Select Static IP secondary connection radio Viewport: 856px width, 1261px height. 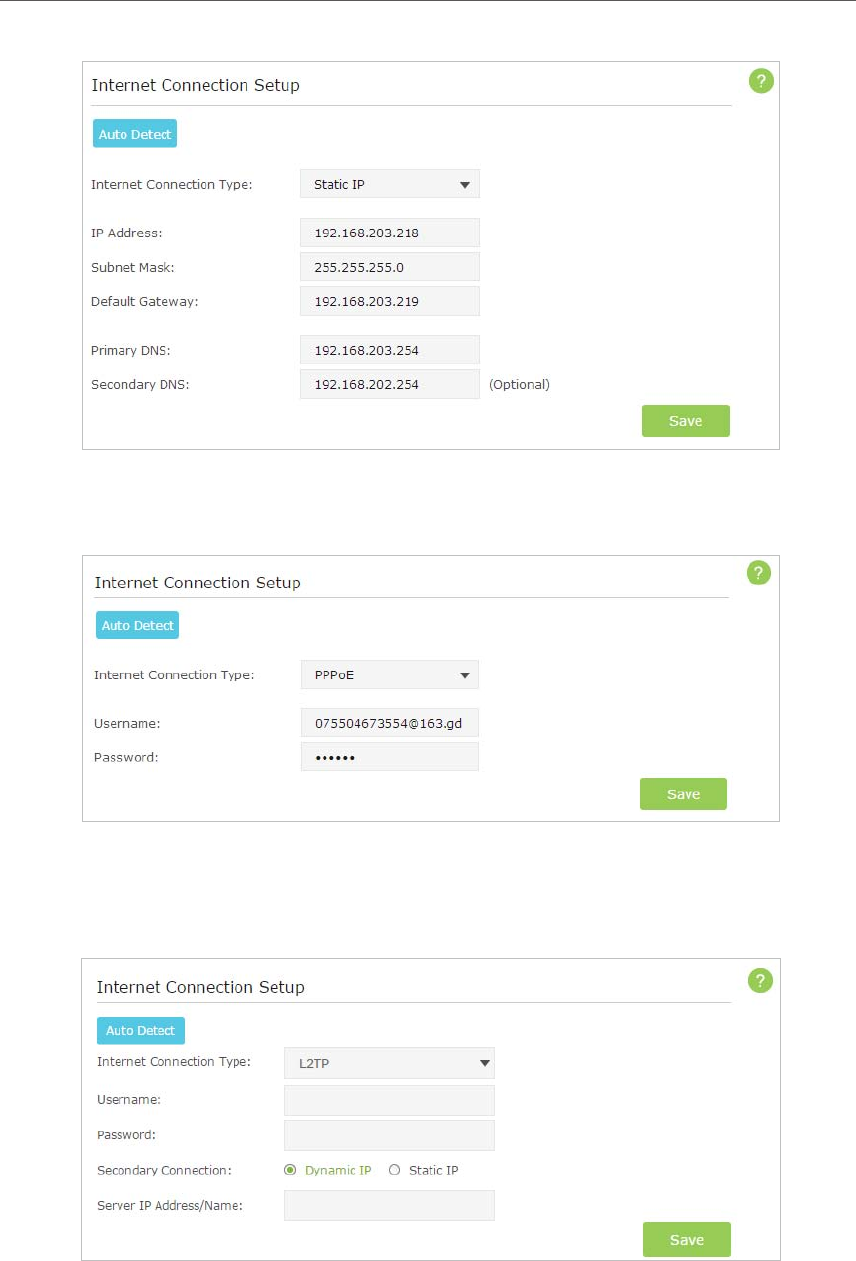click(394, 1170)
